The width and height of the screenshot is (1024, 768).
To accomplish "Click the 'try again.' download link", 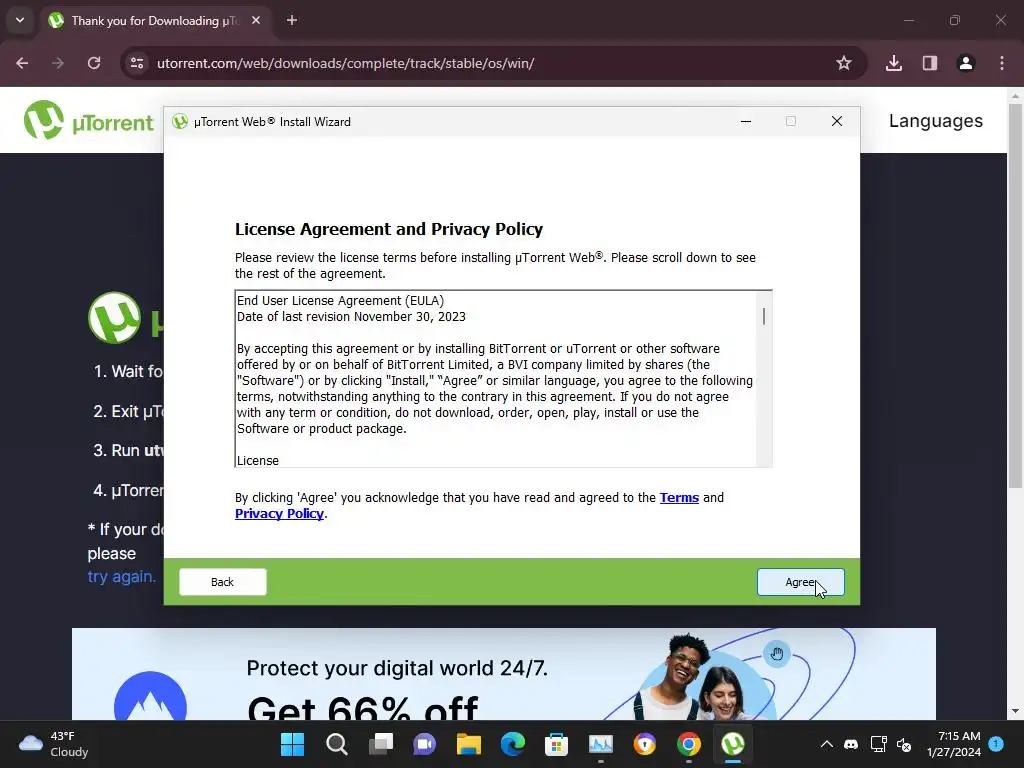I will (121, 577).
